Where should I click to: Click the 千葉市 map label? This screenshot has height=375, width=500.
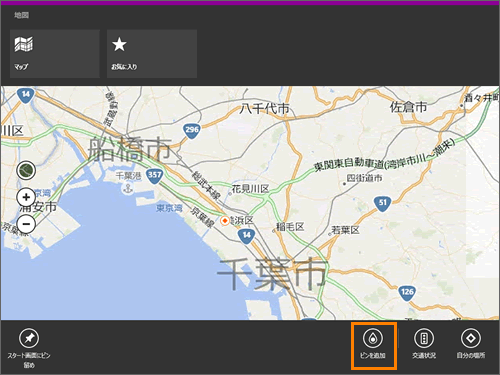click(272, 274)
